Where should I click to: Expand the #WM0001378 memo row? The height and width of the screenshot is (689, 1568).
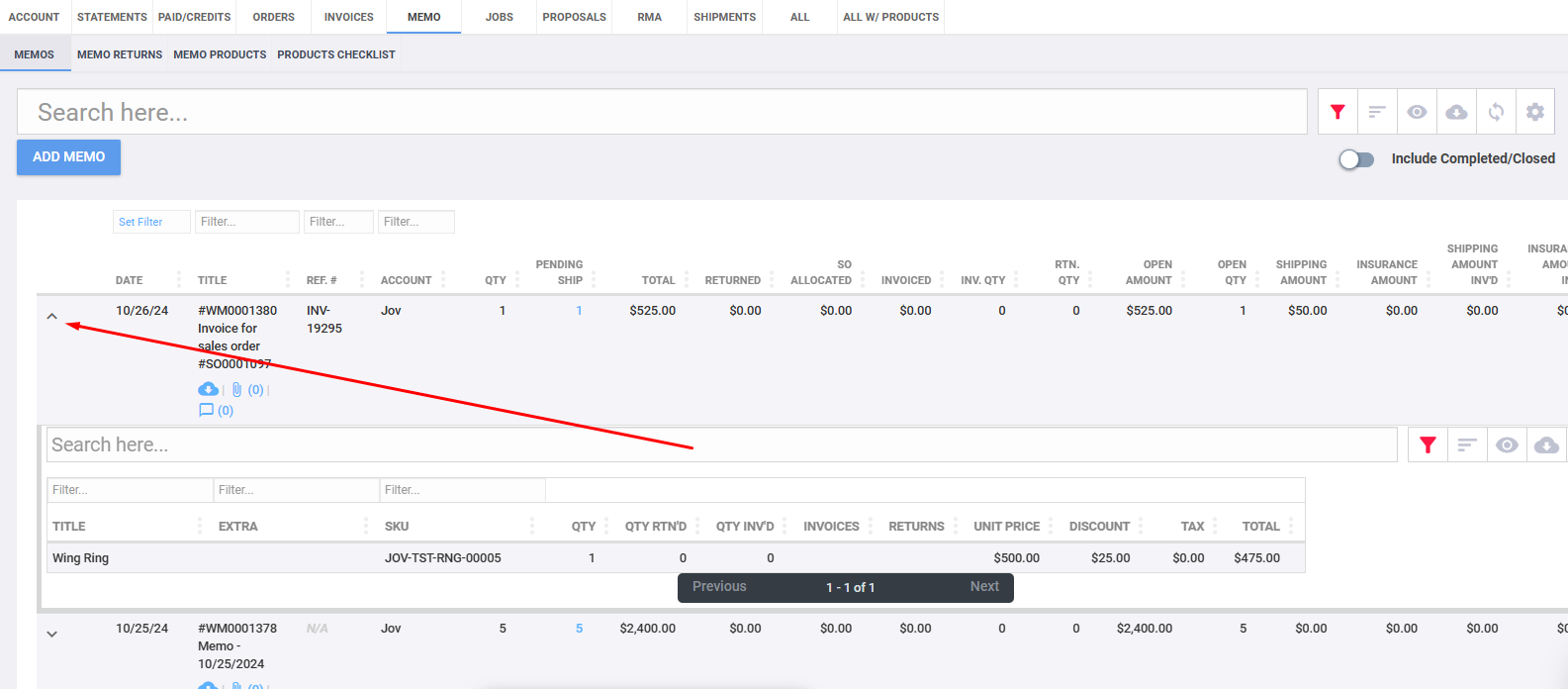(x=52, y=635)
